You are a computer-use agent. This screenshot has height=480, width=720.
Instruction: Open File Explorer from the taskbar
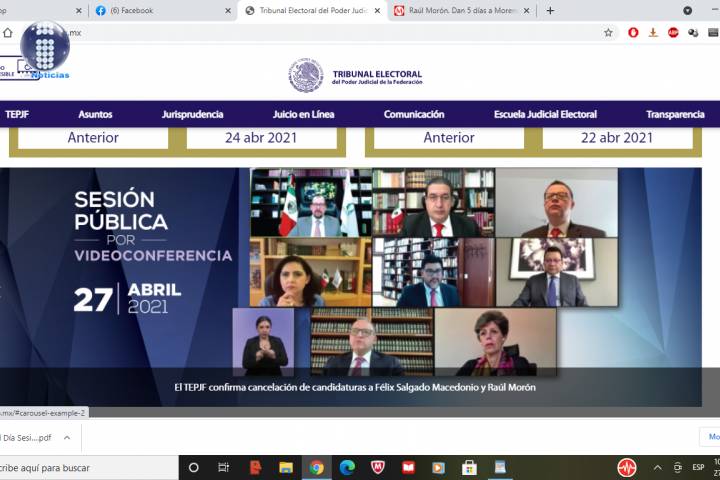pyautogui.click(x=286, y=467)
